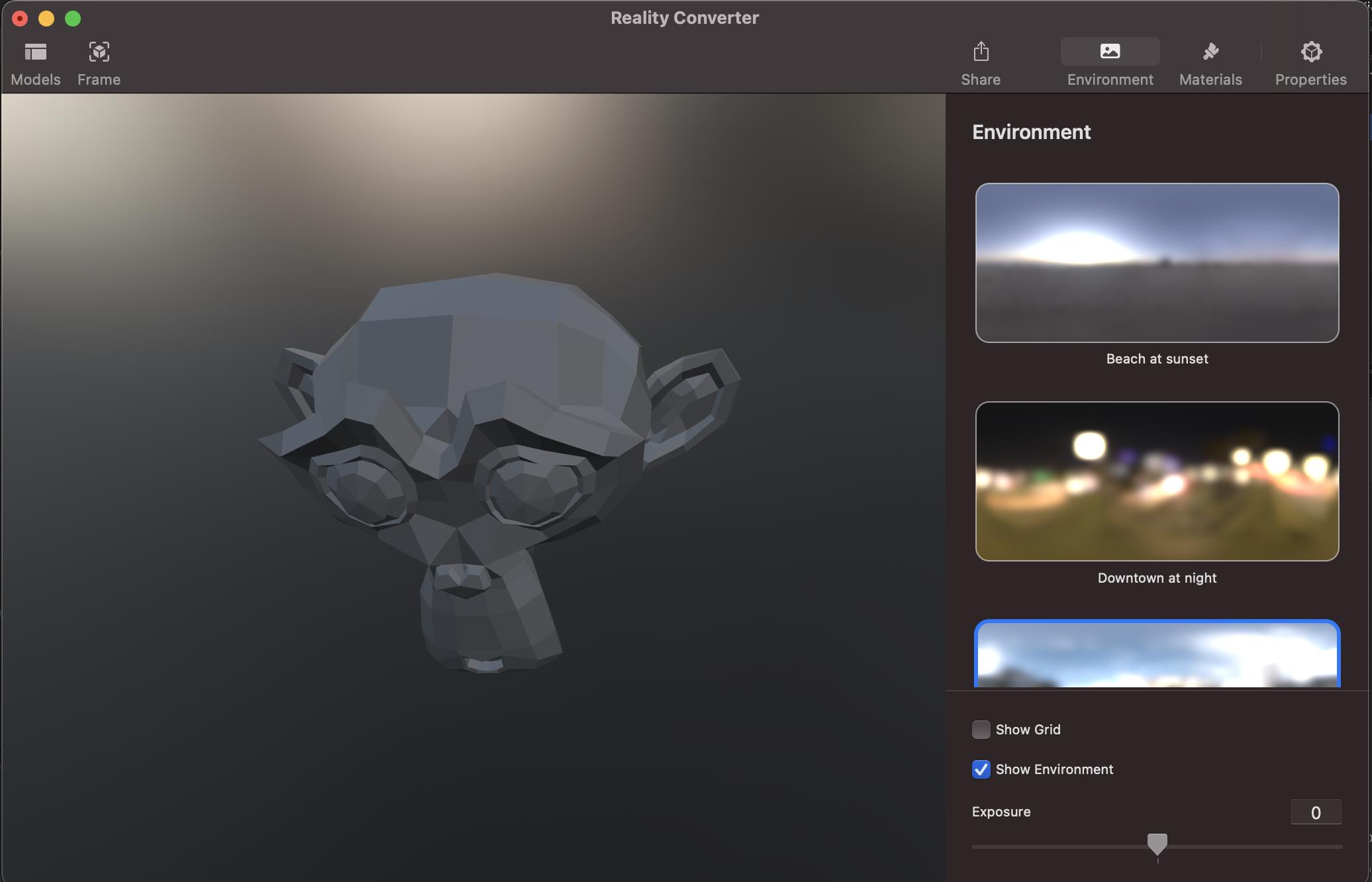Select the Downtown at night environment
The width and height of the screenshot is (1372, 882).
click(1156, 481)
